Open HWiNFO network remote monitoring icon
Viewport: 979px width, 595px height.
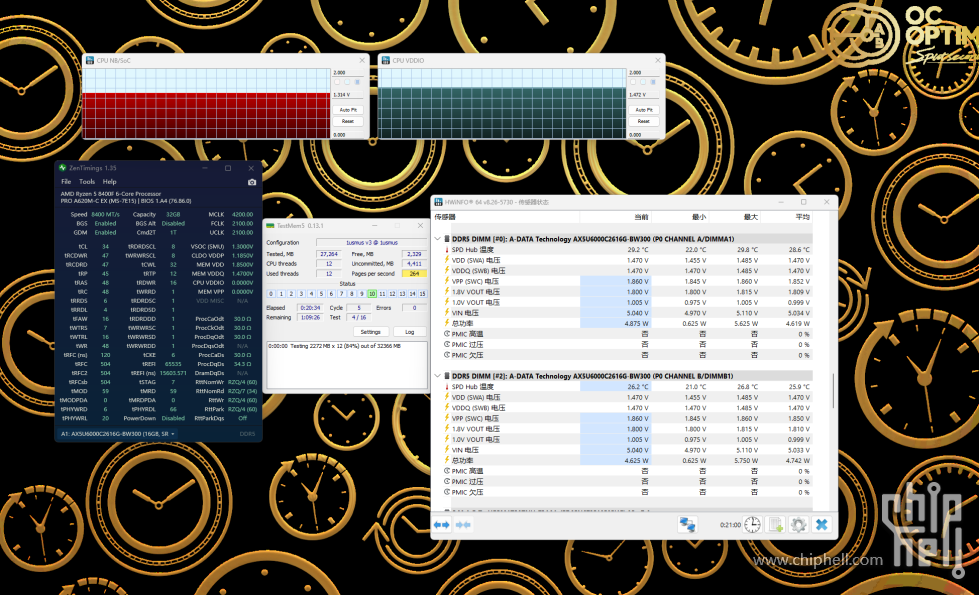click(687, 524)
